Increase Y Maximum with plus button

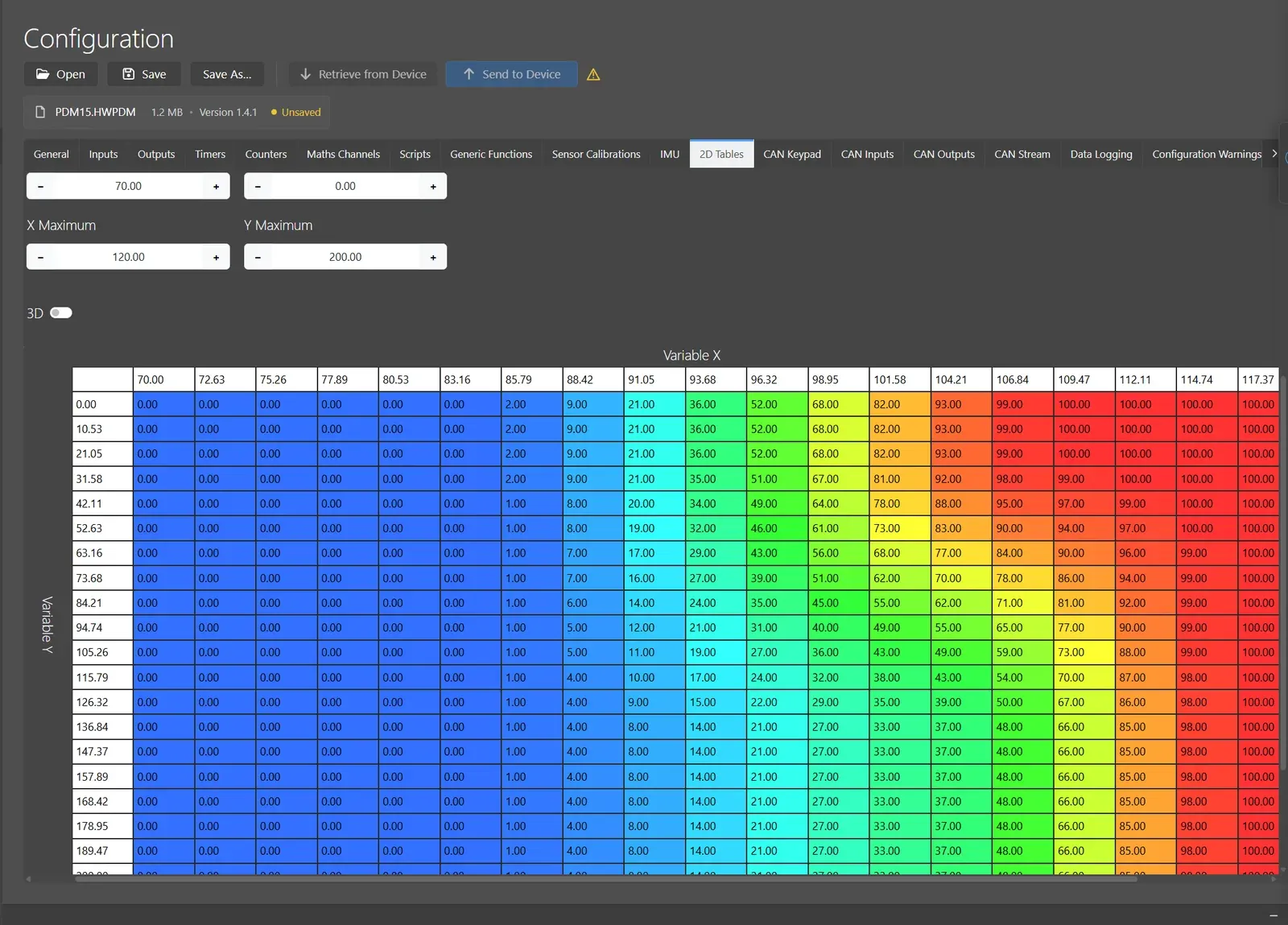pyautogui.click(x=433, y=258)
